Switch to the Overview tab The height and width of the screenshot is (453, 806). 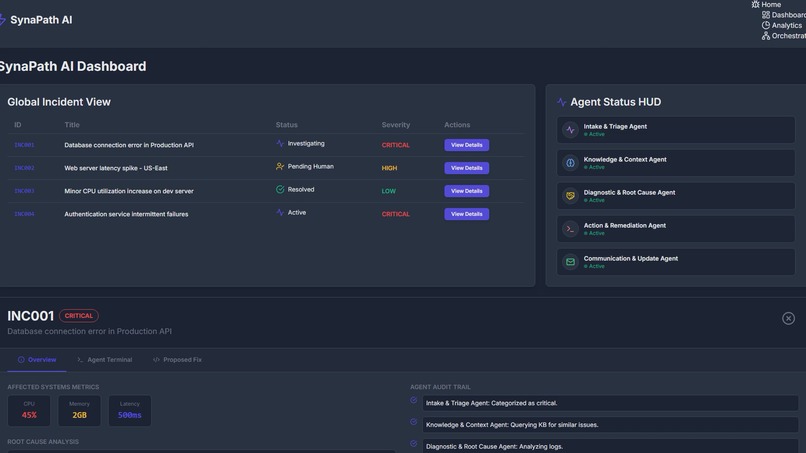click(37, 360)
